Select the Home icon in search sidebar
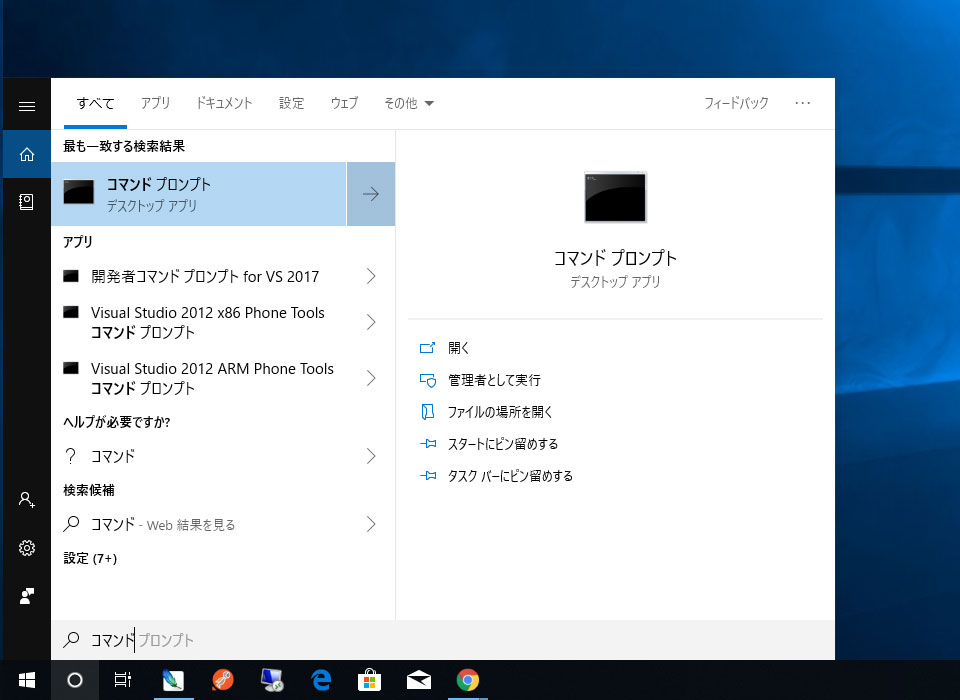Image resolution: width=960 pixels, height=700 pixels. click(27, 154)
